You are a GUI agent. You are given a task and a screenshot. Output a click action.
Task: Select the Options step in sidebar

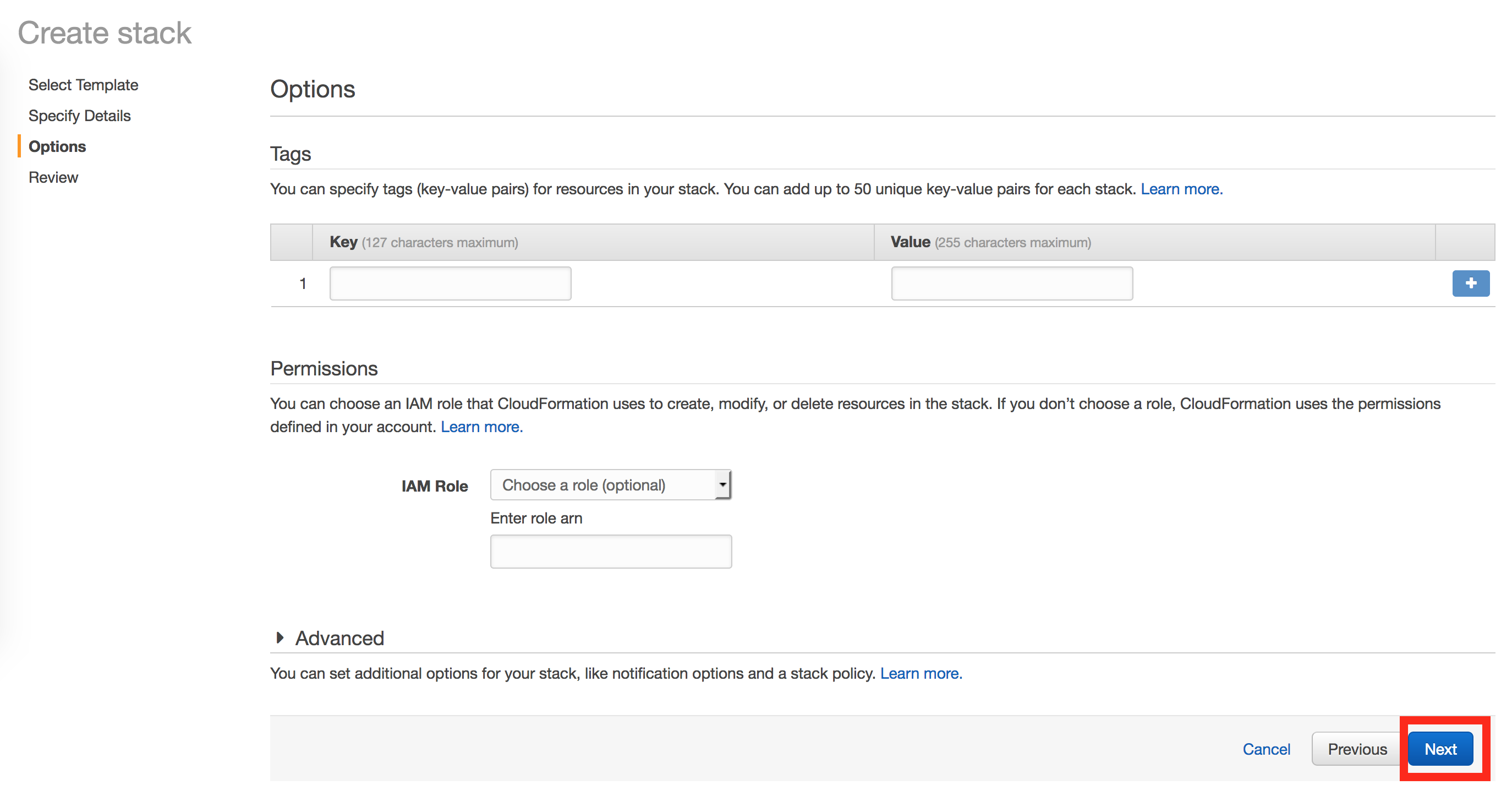[57, 146]
